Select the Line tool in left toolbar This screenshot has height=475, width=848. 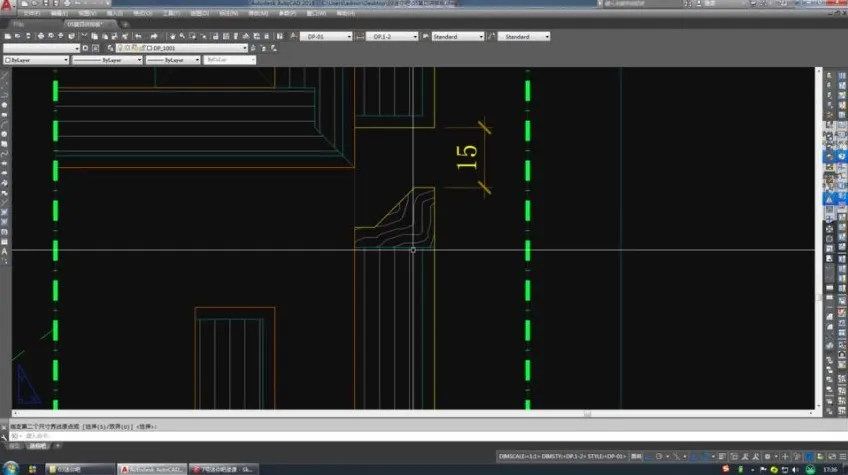coord(5,73)
